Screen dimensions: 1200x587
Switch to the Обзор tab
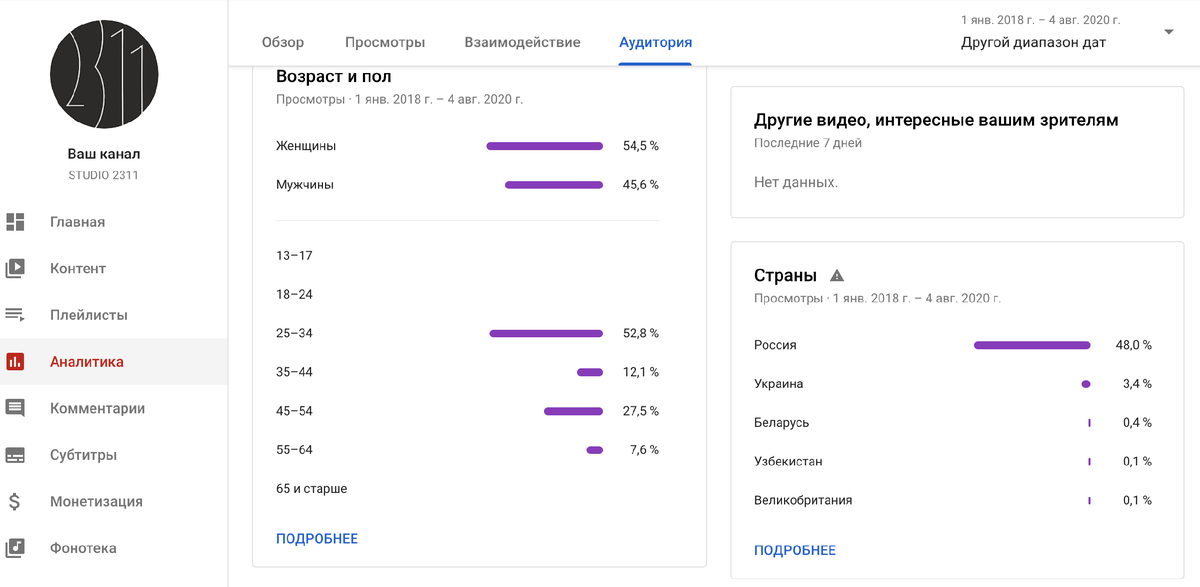(283, 42)
